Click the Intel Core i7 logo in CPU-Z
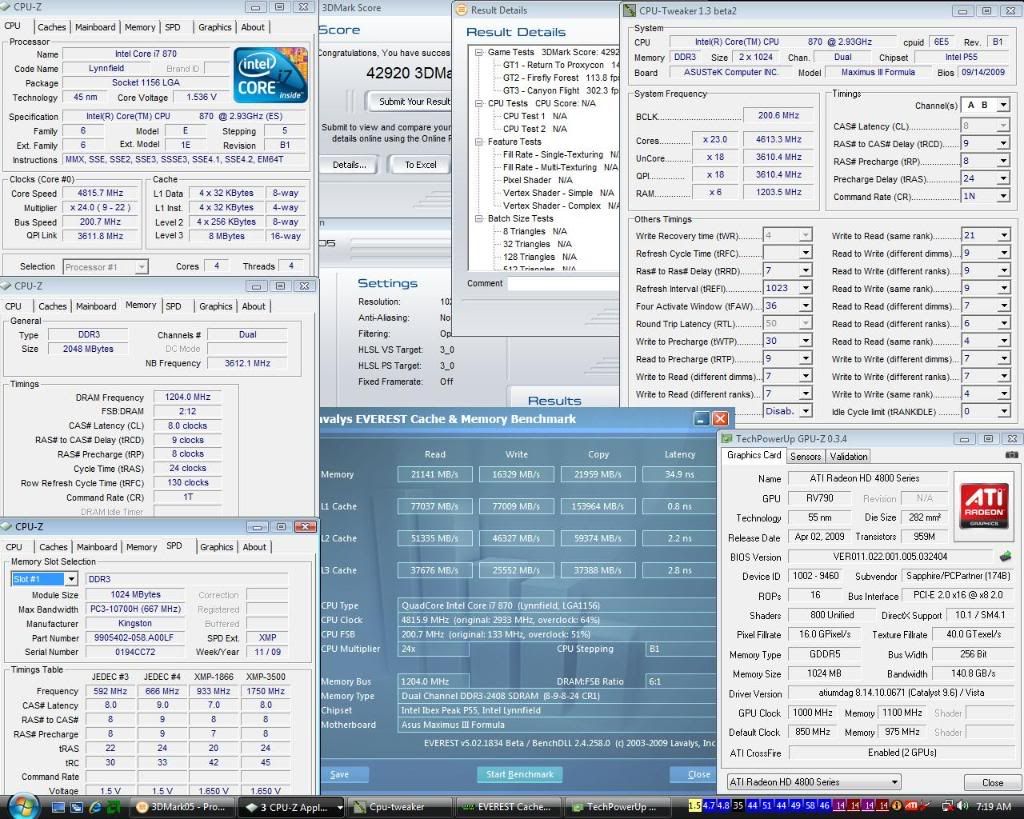This screenshot has height=819, width=1024. [x=270, y=74]
